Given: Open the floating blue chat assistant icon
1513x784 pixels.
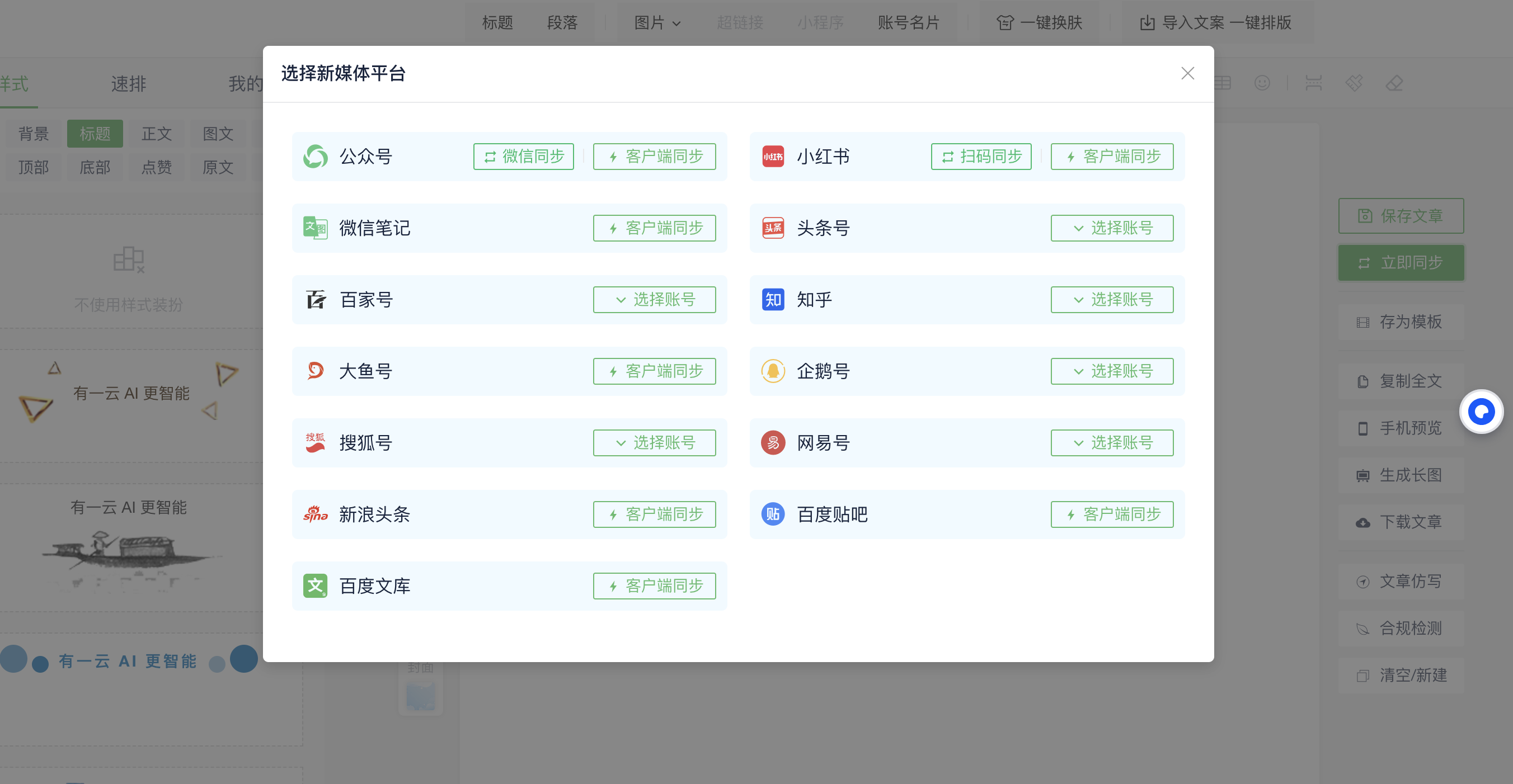Looking at the screenshot, I should tap(1481, 412).
